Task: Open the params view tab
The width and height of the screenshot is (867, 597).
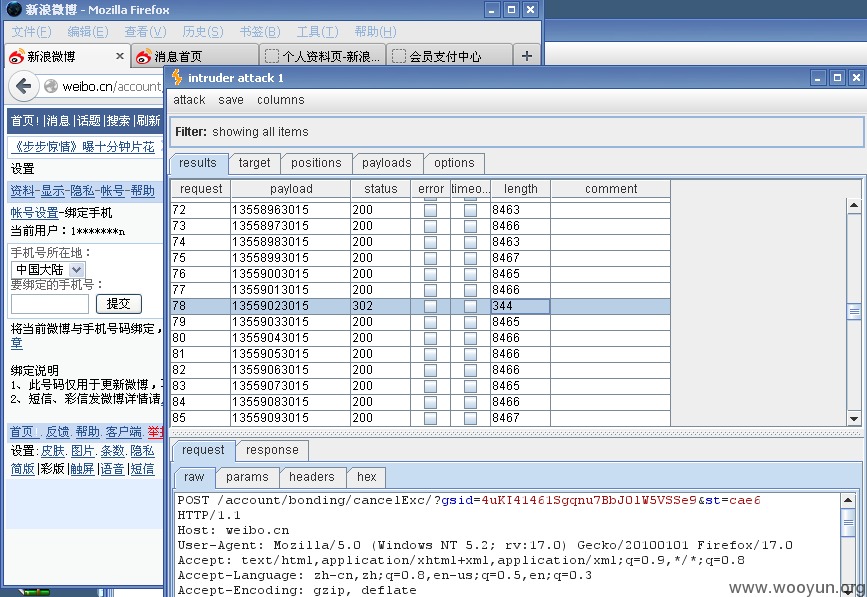Action: tap(247, 477)
